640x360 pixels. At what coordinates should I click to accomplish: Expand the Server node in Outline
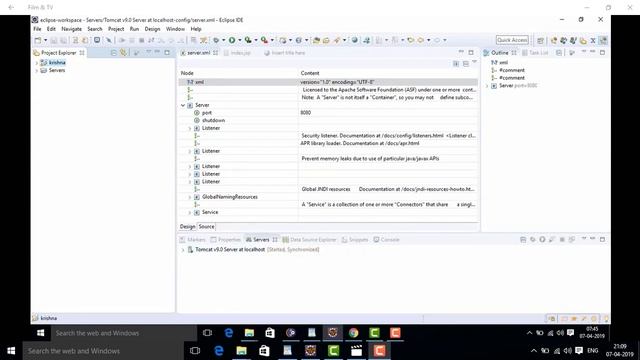coord(487,86)
